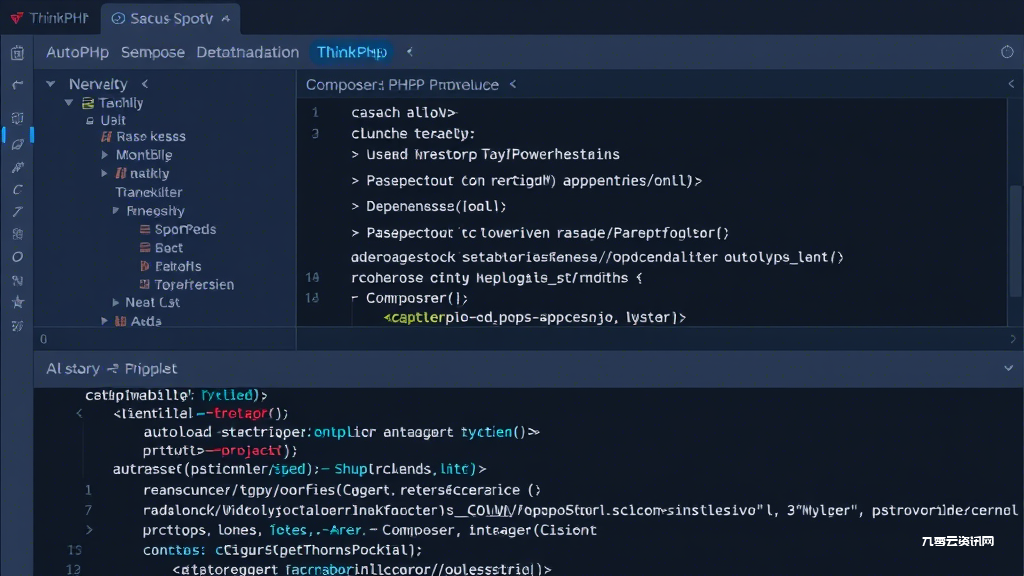
Task: Click the autoload stactrioper code line
Action: pos(342,432)
